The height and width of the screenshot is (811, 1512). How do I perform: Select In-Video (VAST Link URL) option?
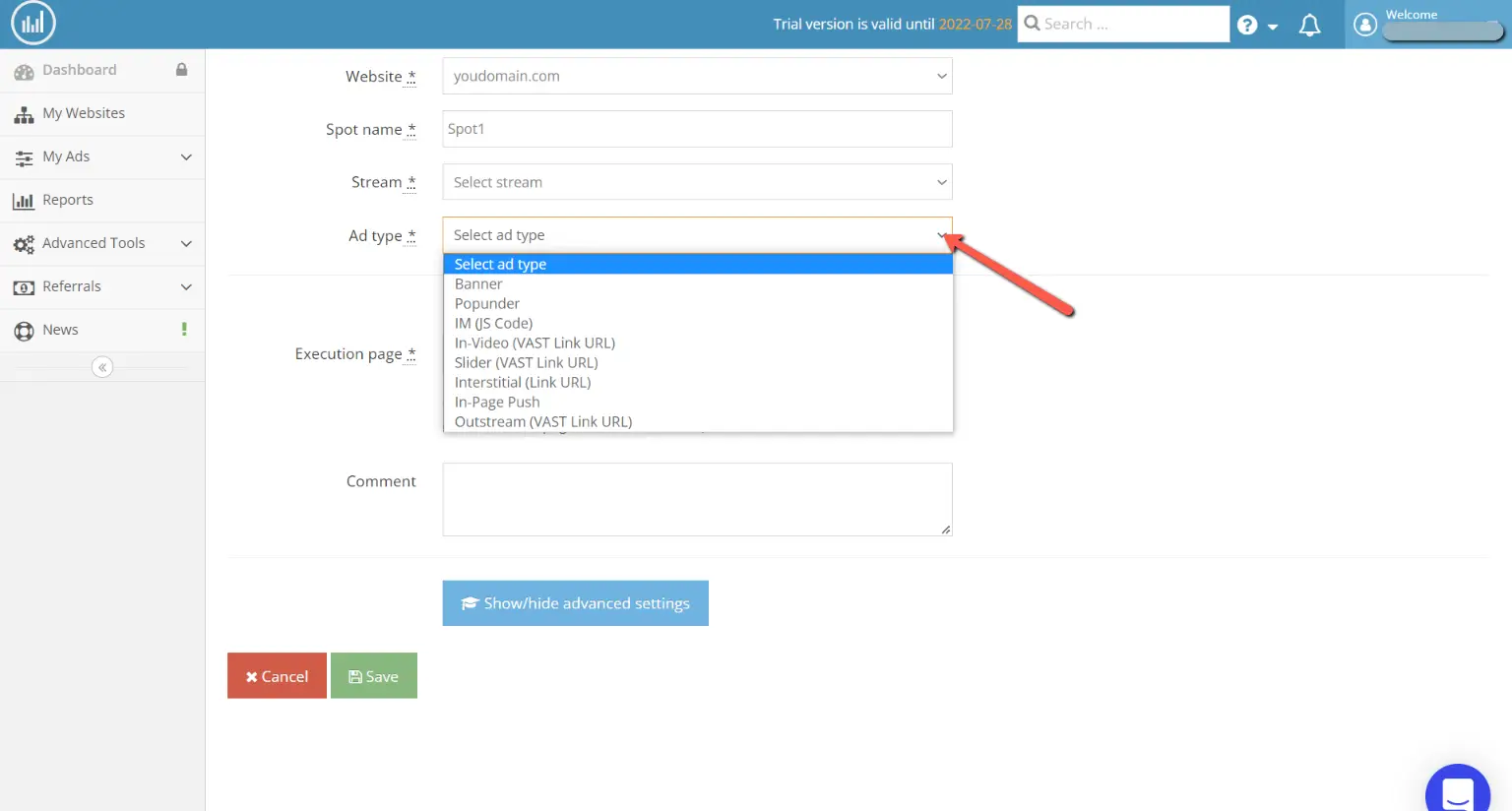click(x=698, y=343)
